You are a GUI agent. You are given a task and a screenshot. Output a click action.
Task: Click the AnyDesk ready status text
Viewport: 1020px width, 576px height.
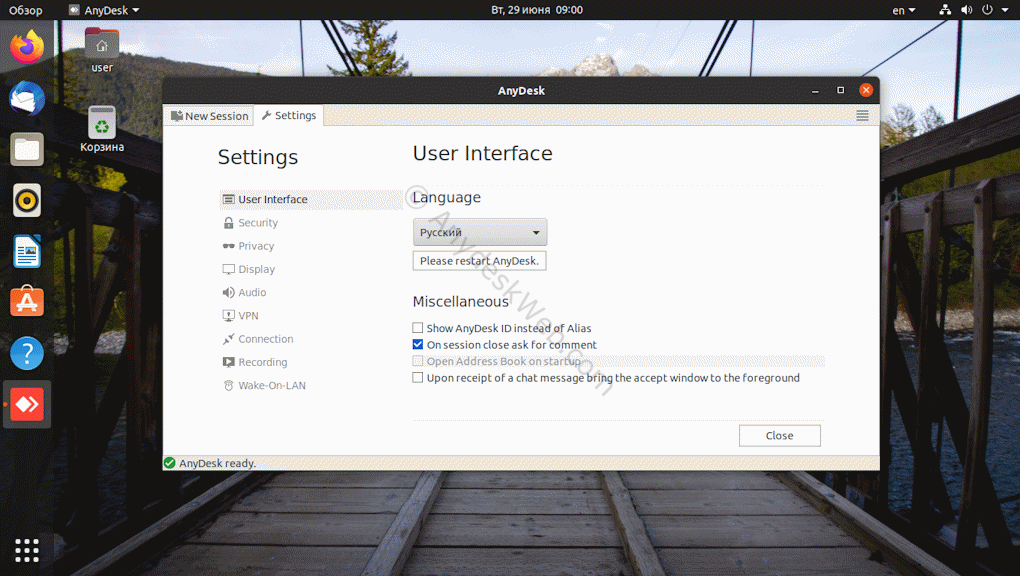217,463
